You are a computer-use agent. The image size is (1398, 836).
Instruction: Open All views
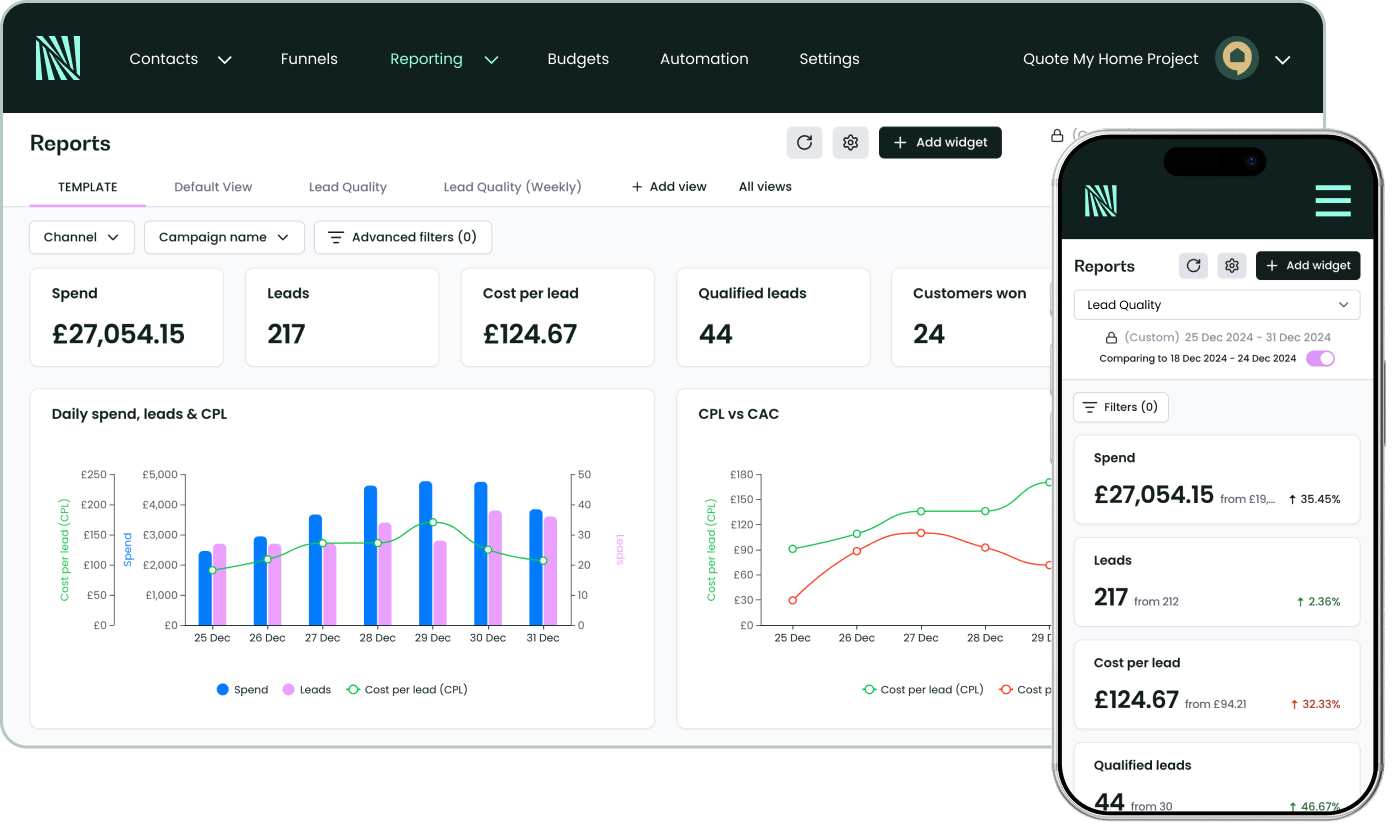765,187
